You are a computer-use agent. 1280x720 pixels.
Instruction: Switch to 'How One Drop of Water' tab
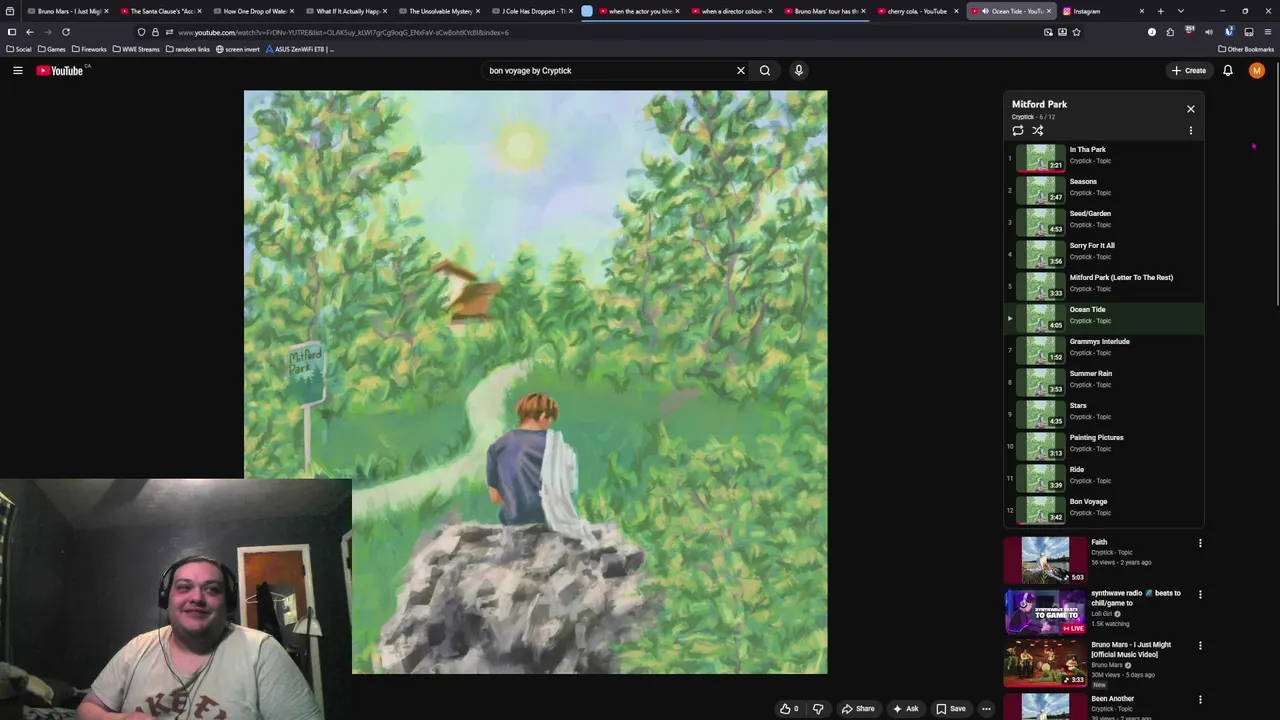(x=252, y=11)
